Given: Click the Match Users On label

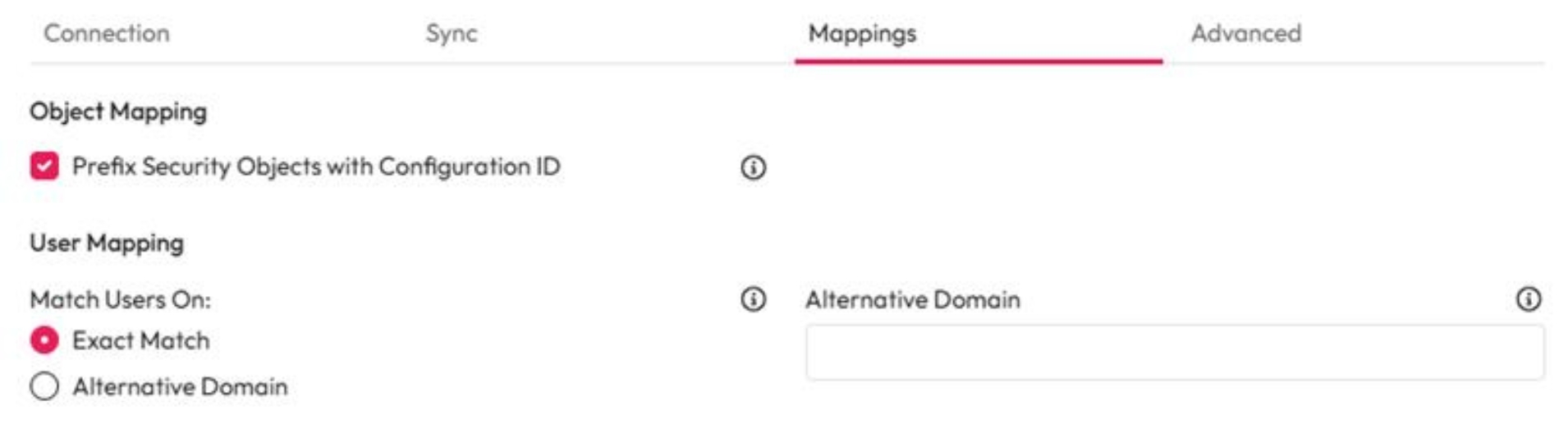Looking at the screenshot, I should pos(120,300).
